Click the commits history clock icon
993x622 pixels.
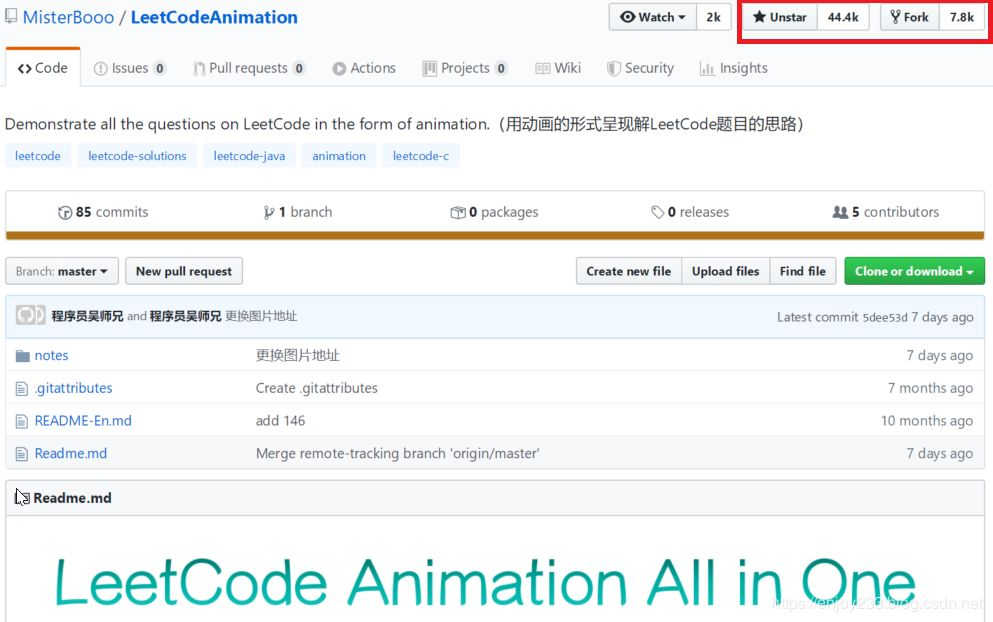(x=65, y=213)
